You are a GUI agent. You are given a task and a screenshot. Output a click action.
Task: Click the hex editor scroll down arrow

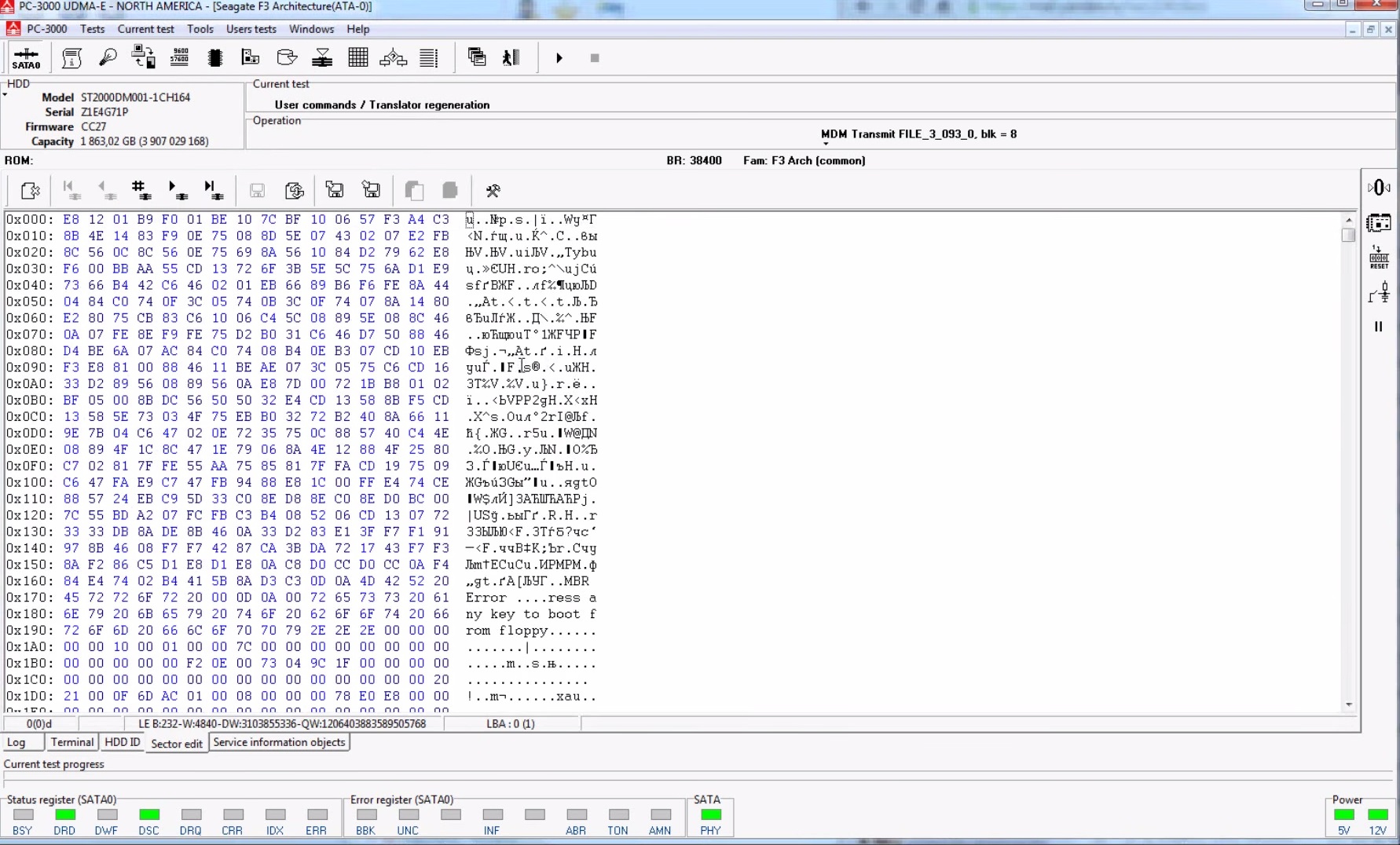click(1349, 704)
